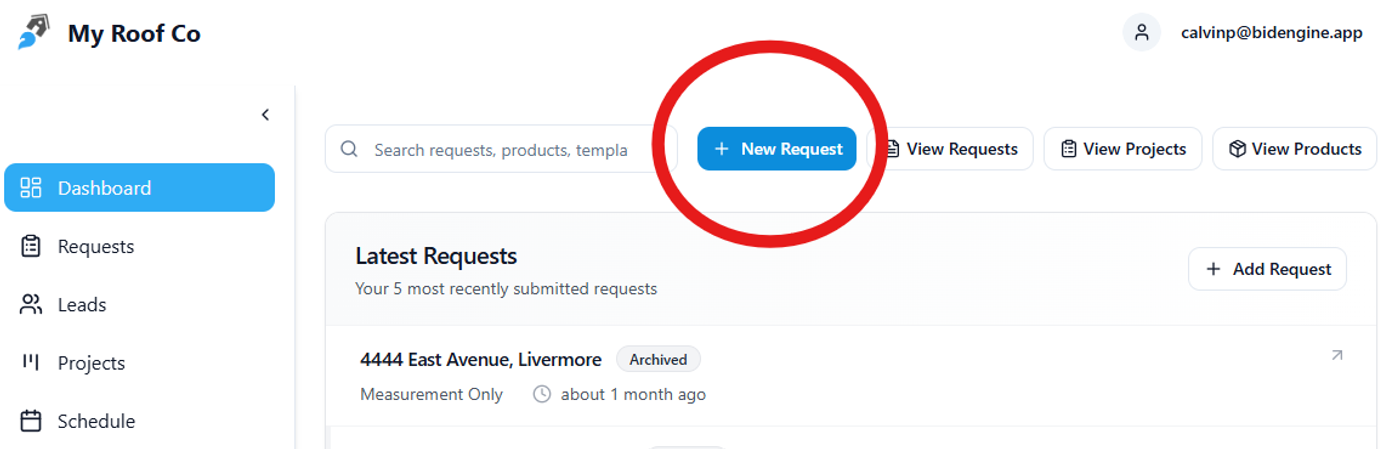Image resolution: width=1400 pixels, height=449 pixels.
Task: Click the Archived status badge
Action: [x=658, y=360]
